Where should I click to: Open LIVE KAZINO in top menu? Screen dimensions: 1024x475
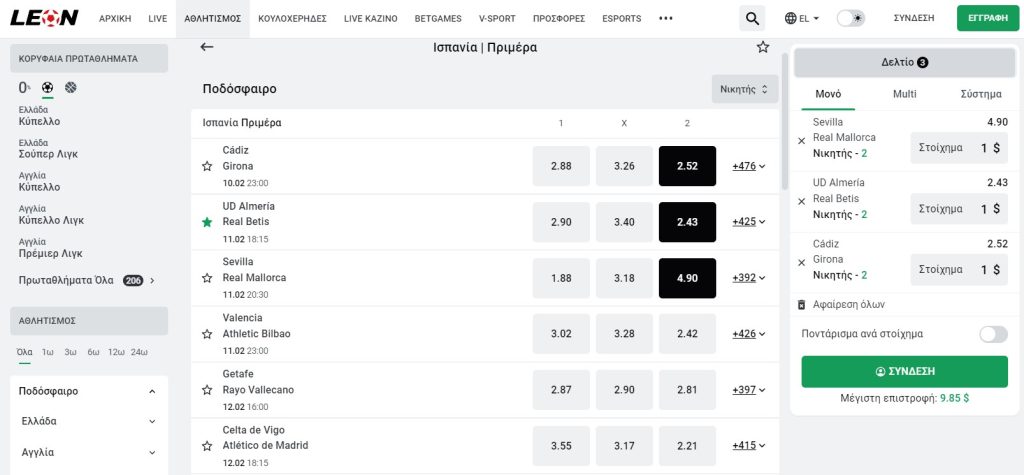click(x=370, y=18)
